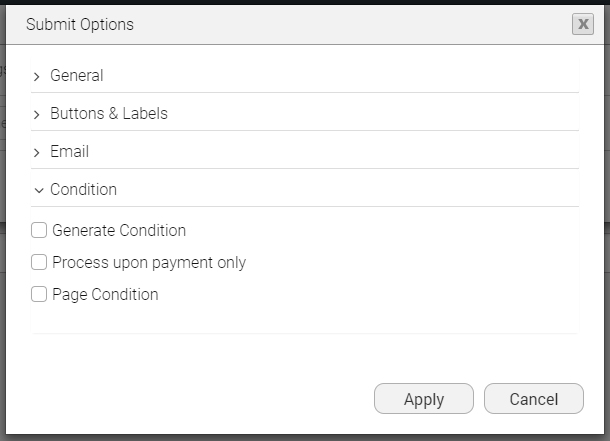This screenshot has width=610, height=441.
Task: Click the Page Condition label text
Action: point(105,295)
